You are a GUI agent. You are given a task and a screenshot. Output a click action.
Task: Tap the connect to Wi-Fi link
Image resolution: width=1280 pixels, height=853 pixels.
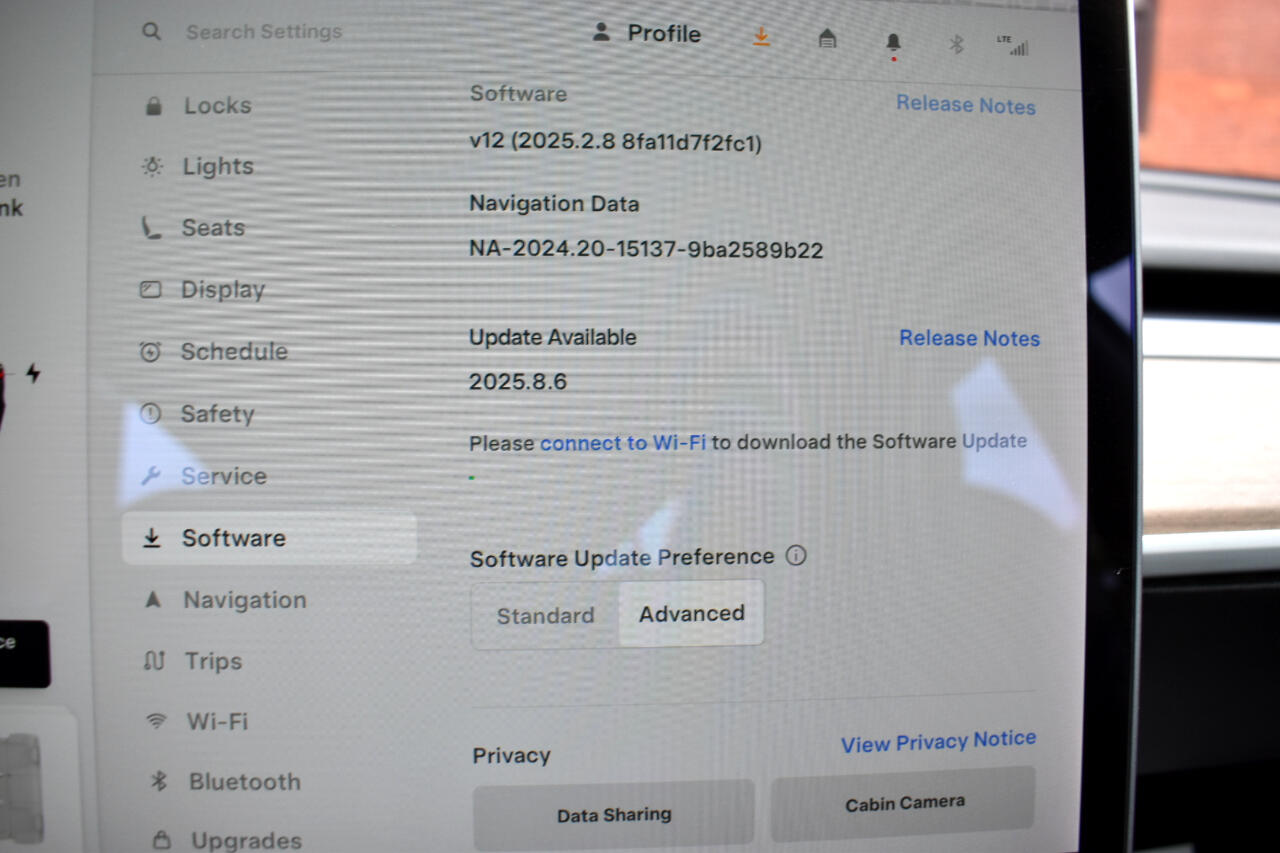tap(624, 442)
